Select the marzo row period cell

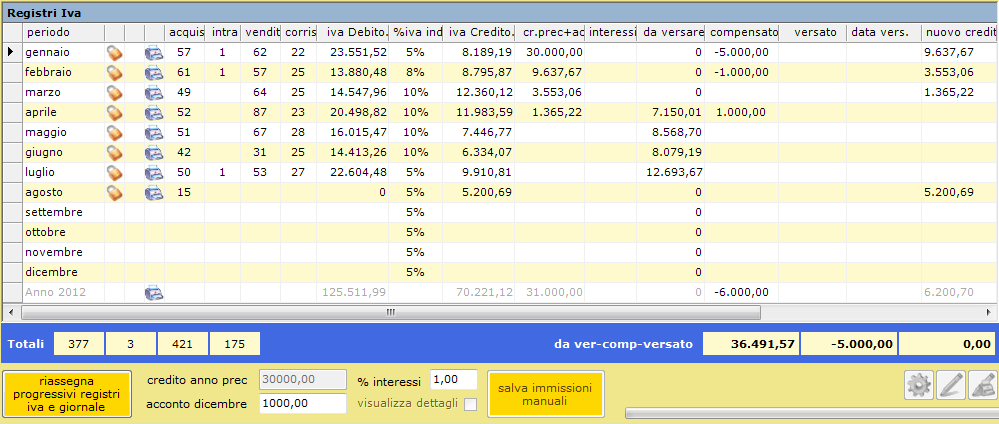point(62,92)
